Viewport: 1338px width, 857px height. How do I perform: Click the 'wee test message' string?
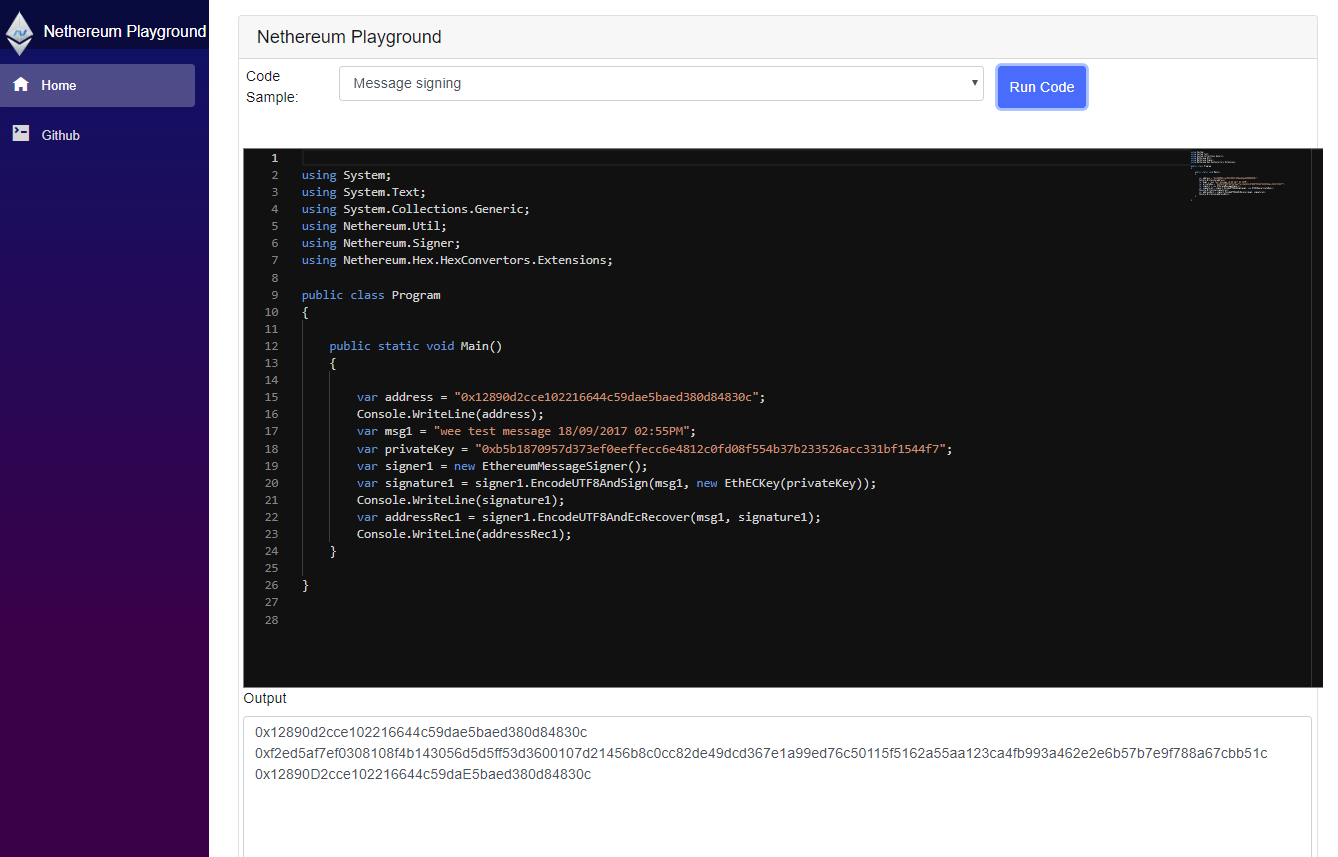click(561, 431)
